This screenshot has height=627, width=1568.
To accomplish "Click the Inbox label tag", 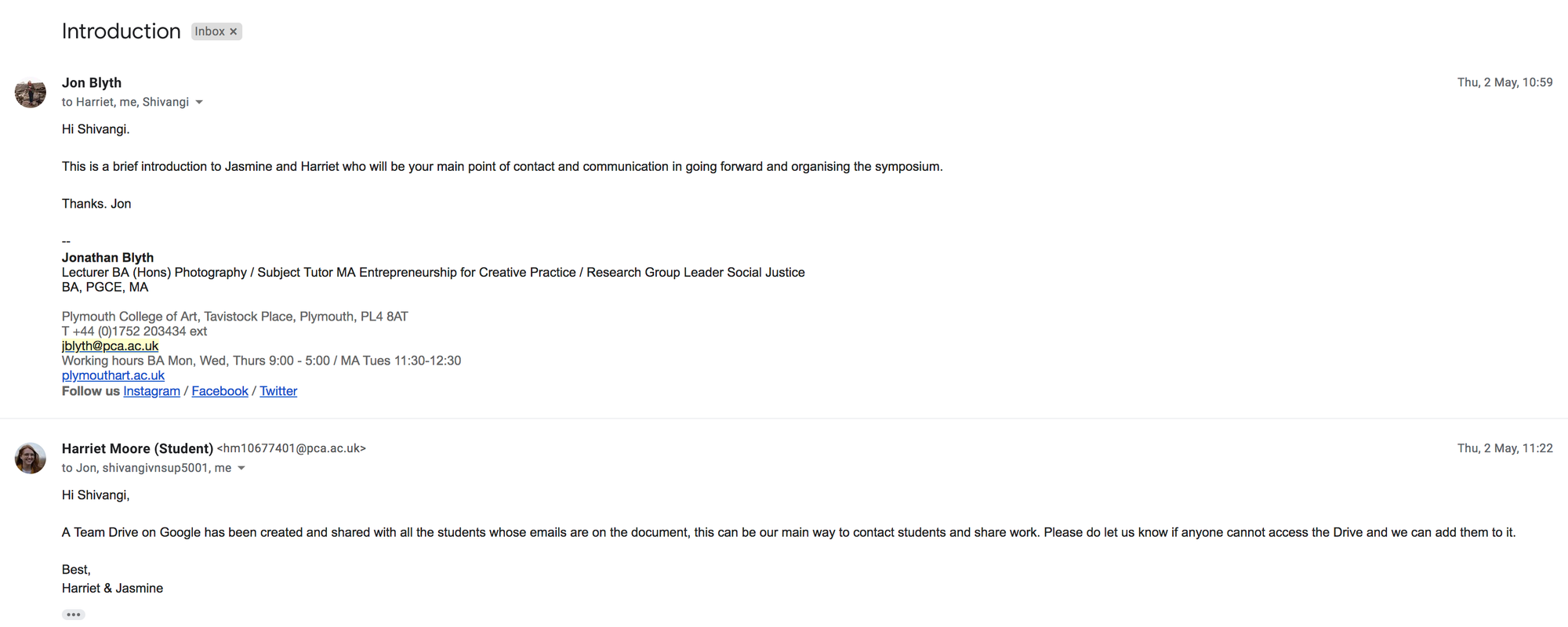I will point(209,31).
